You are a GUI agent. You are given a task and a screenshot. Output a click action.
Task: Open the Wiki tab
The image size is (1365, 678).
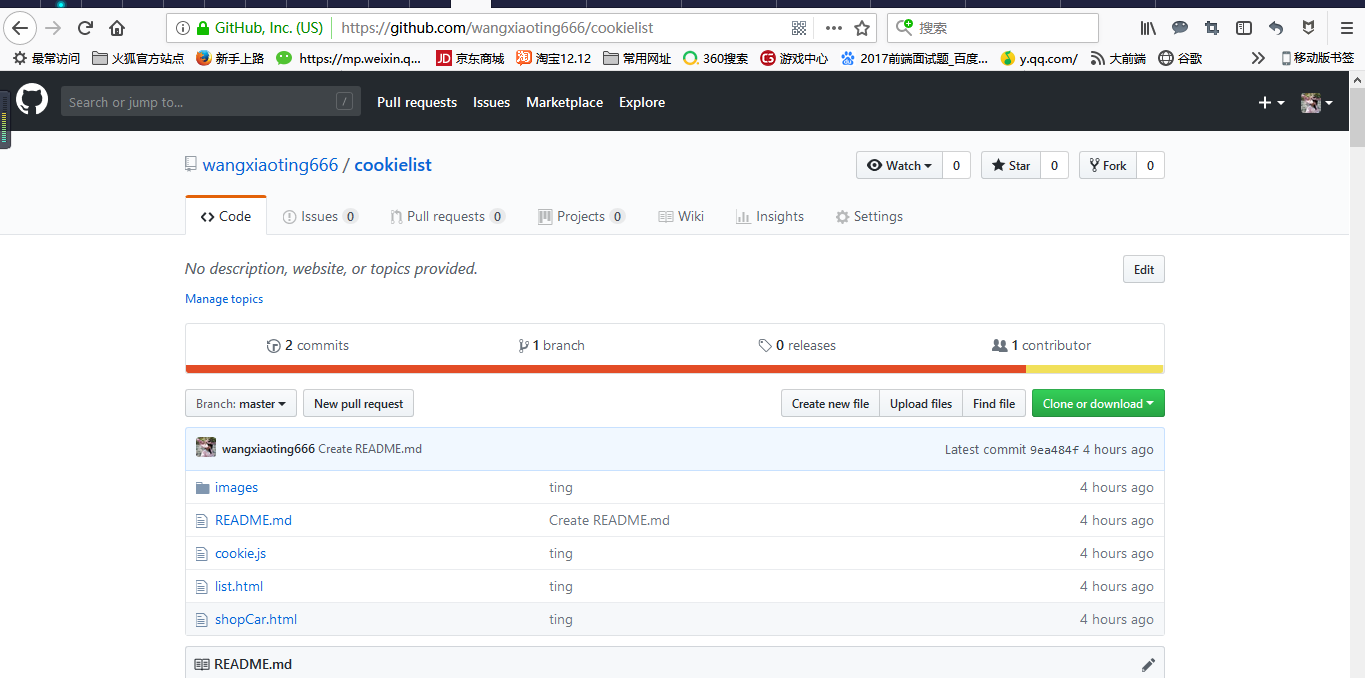[681, 216]
